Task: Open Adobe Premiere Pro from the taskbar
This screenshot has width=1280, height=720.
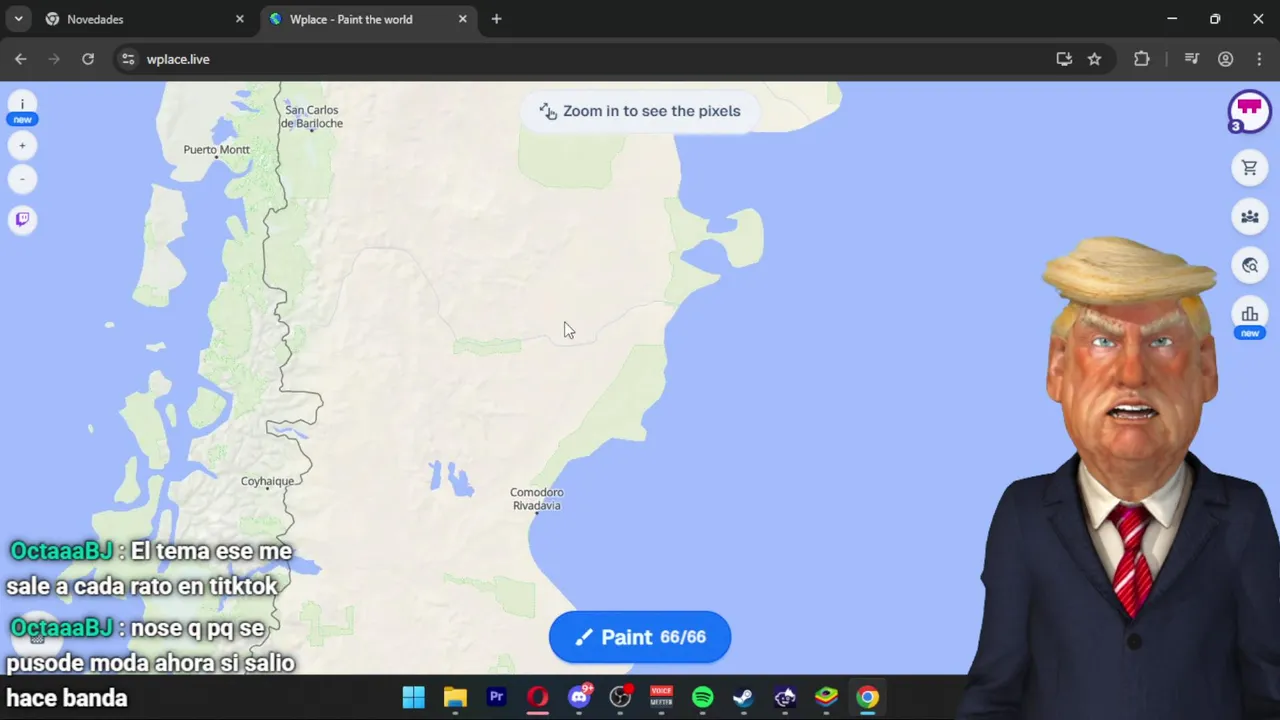Action: [496, 697]
